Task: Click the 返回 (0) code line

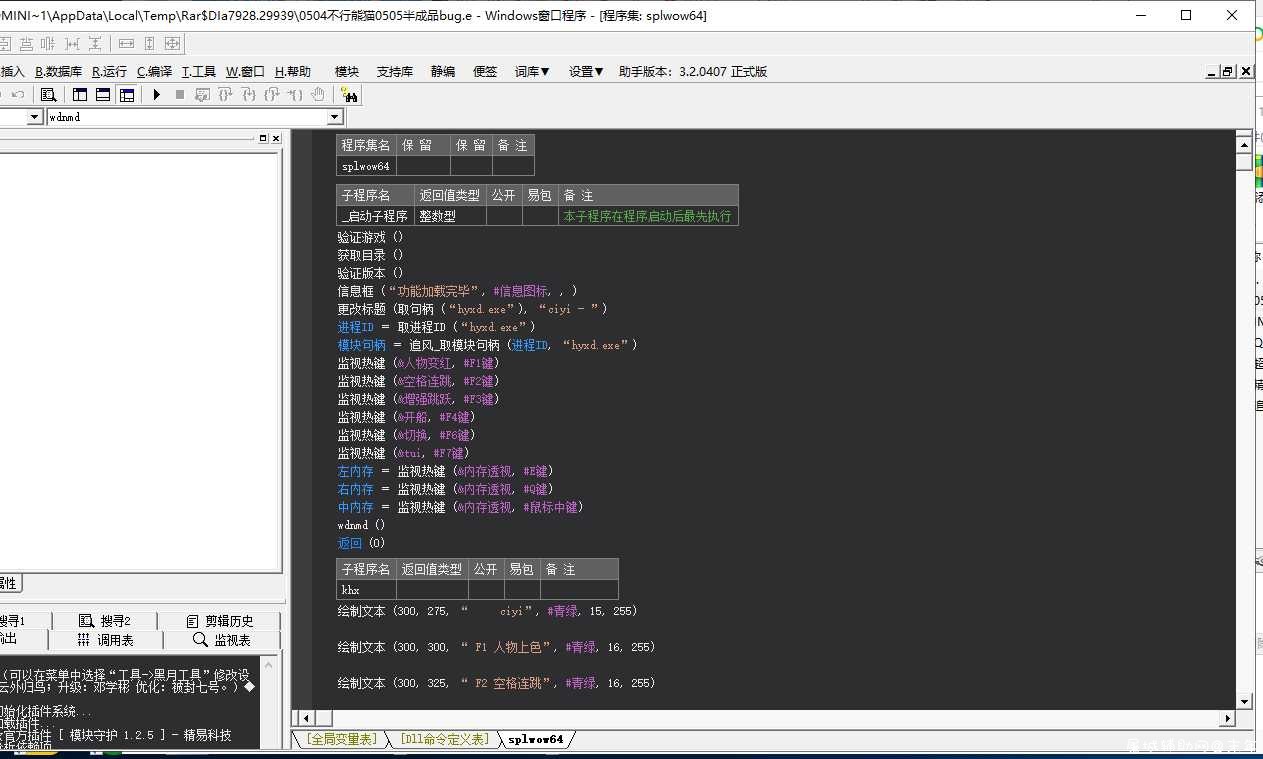Action: [361, 543]
